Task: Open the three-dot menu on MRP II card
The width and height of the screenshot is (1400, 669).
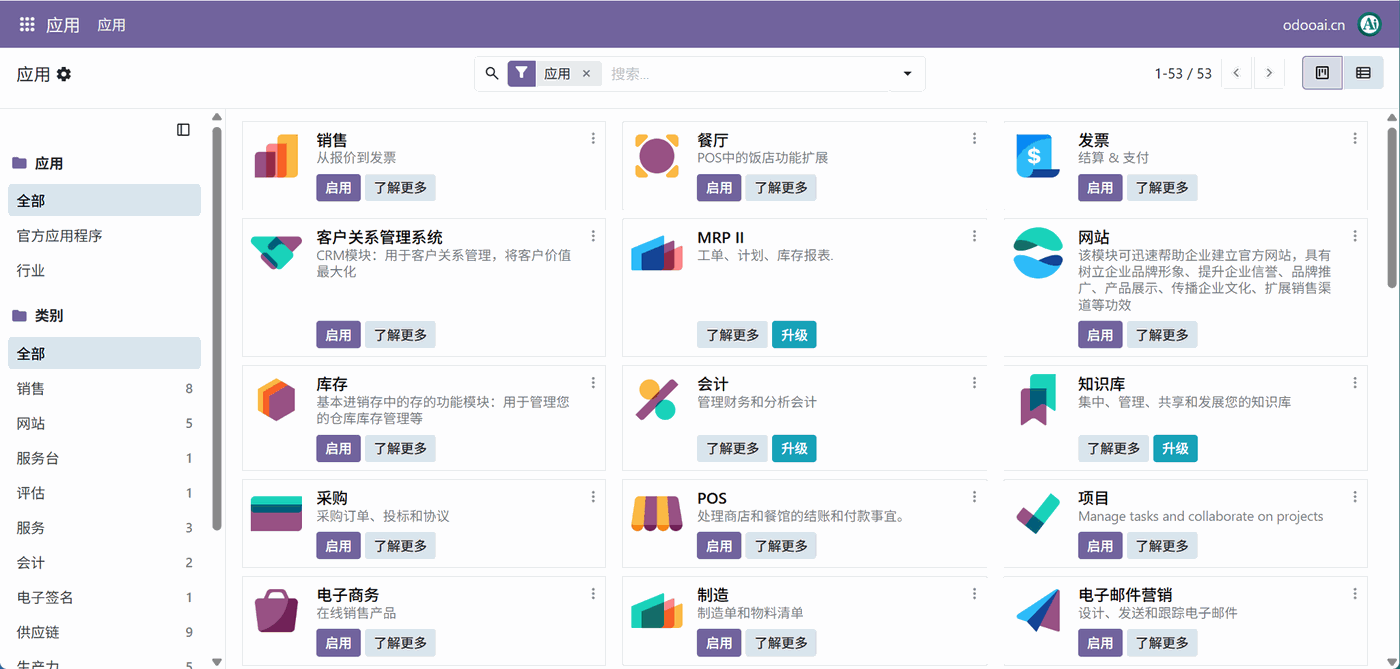Action: [x=974, y=236]
